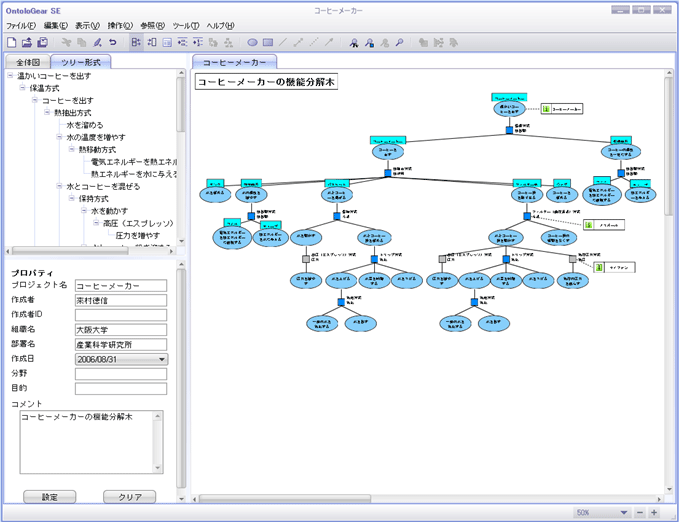Click the empty 目的 field

121,389
